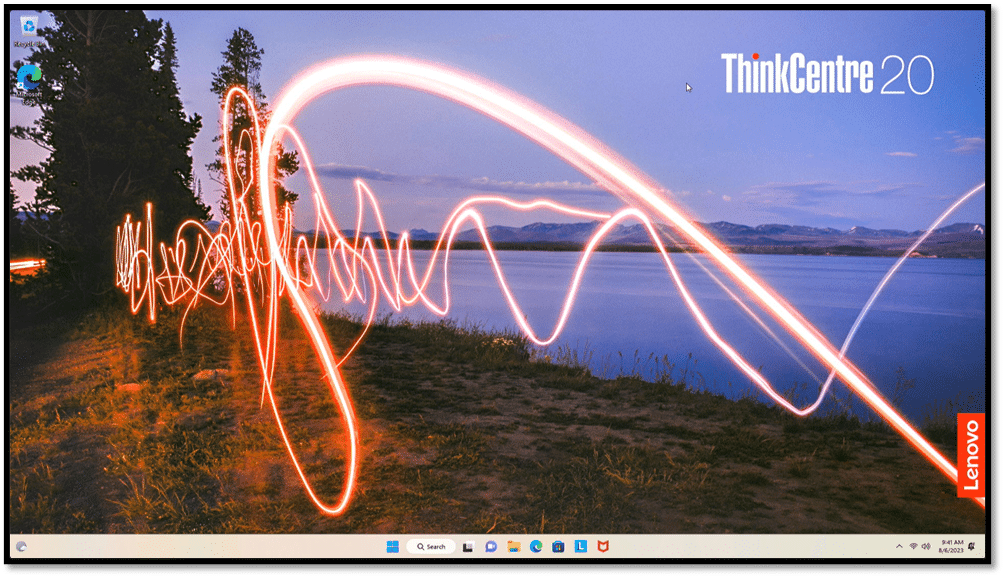Open Microsoft Store from the taskbar
The height and width of the screenshot is (577, 1004).
(x=558, y=546)
